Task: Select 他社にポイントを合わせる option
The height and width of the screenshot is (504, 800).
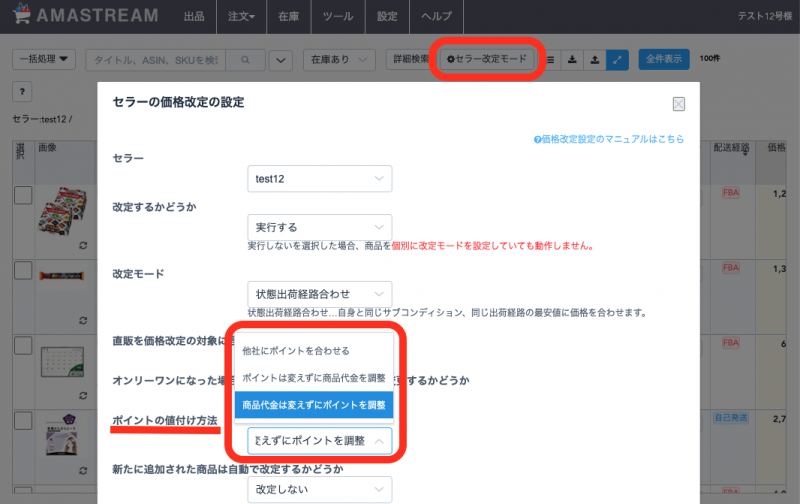Action: (314, 350)
